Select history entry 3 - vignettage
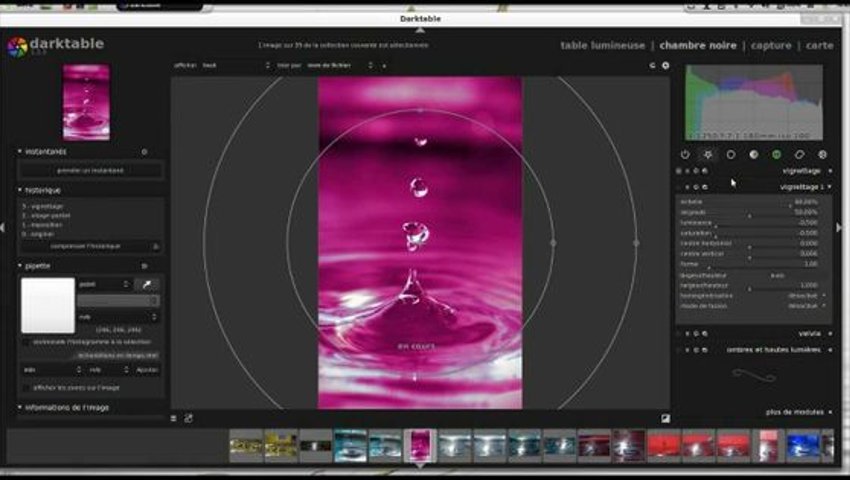850x480 pixels. click(x=43, y=206)
